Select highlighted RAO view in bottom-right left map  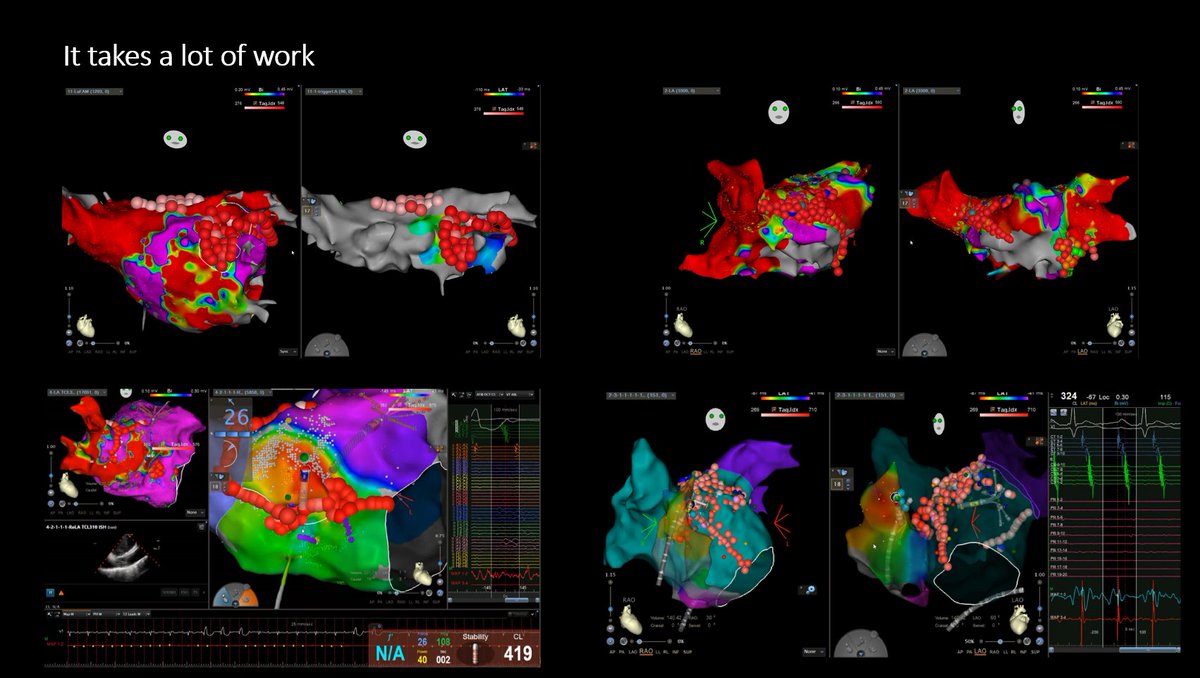click(646, 651)
